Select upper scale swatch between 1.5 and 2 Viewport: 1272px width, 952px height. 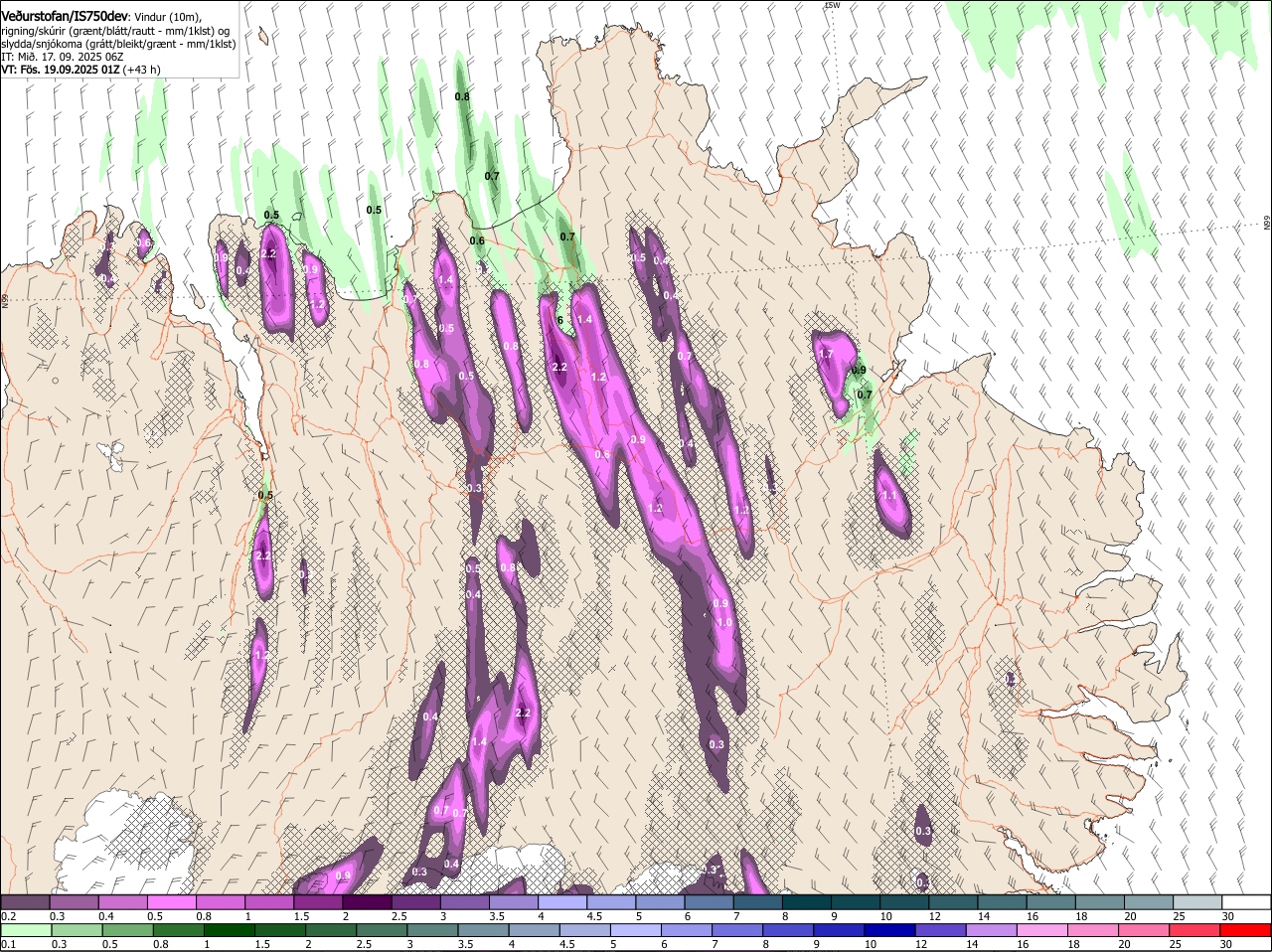(x=318, y=902)
